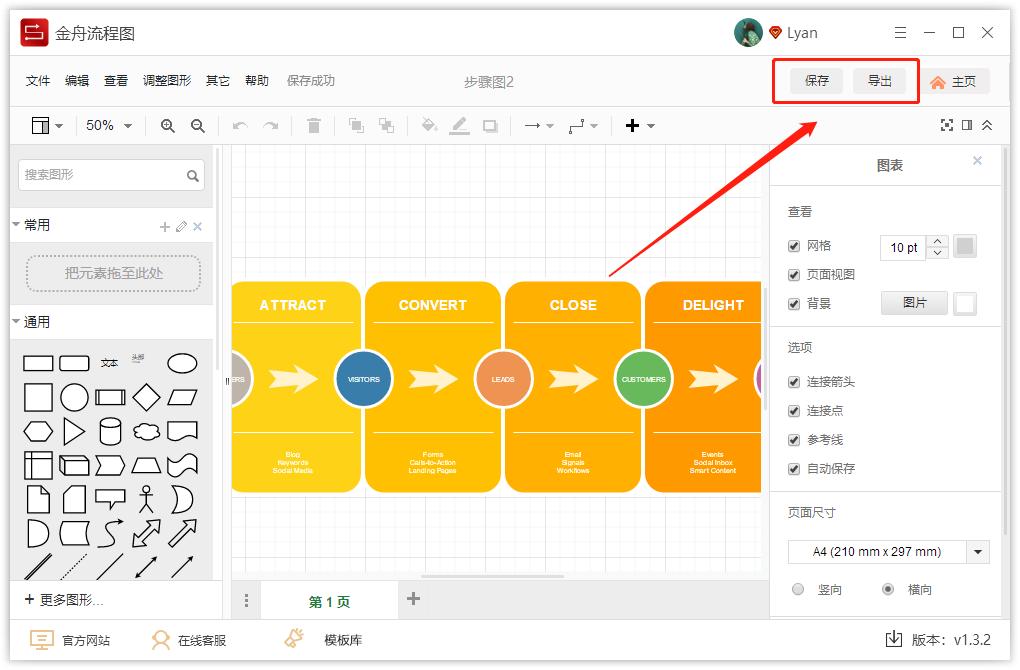Disable the 自动保存 option
The image size is (1020, 670).
[794, 468]
